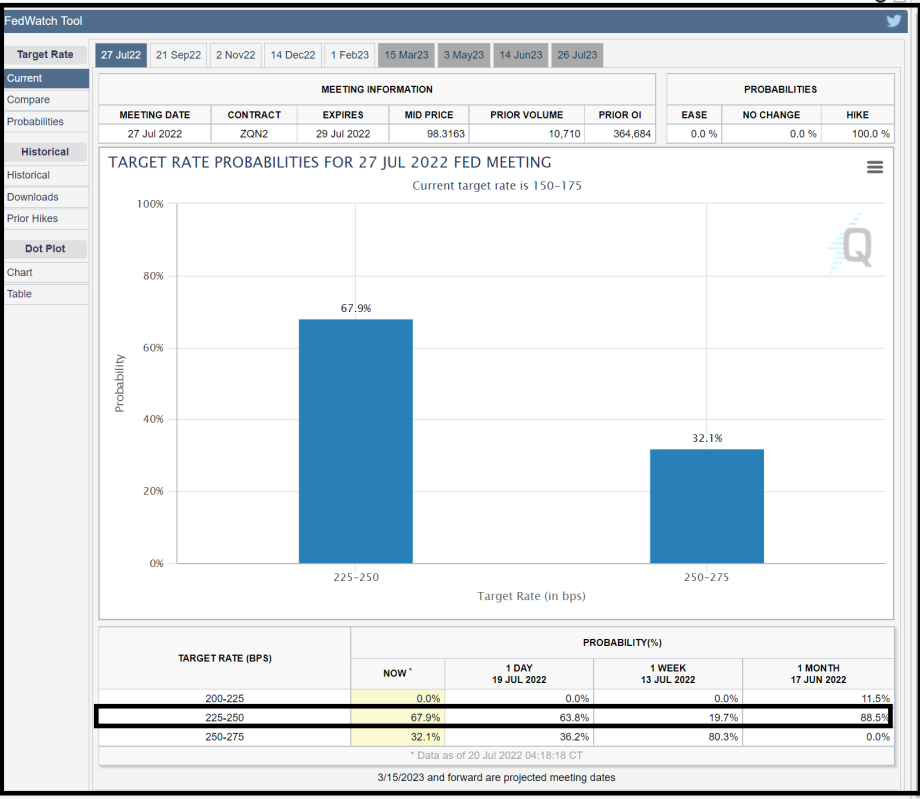
Task: Switch to the 1 Feb23 tab
Action: coord(350,55)
